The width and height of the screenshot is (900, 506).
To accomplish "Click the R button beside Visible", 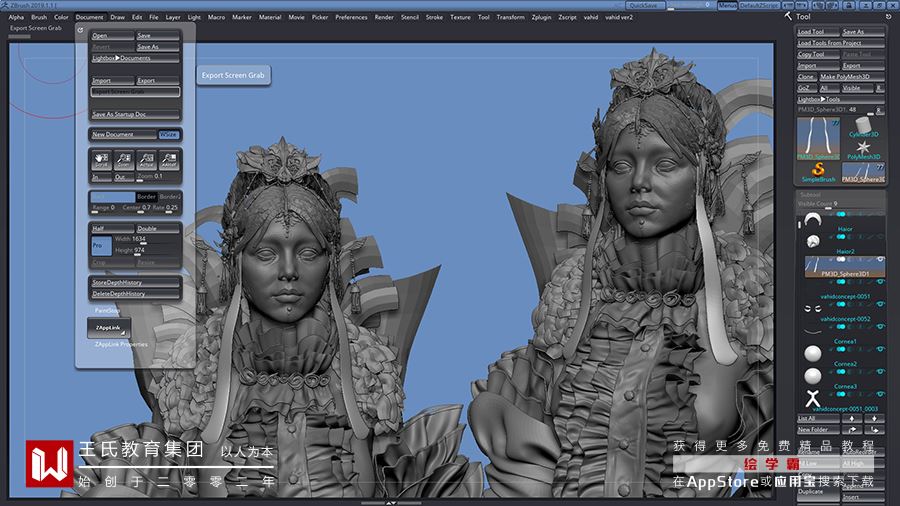I will (879, 88).
